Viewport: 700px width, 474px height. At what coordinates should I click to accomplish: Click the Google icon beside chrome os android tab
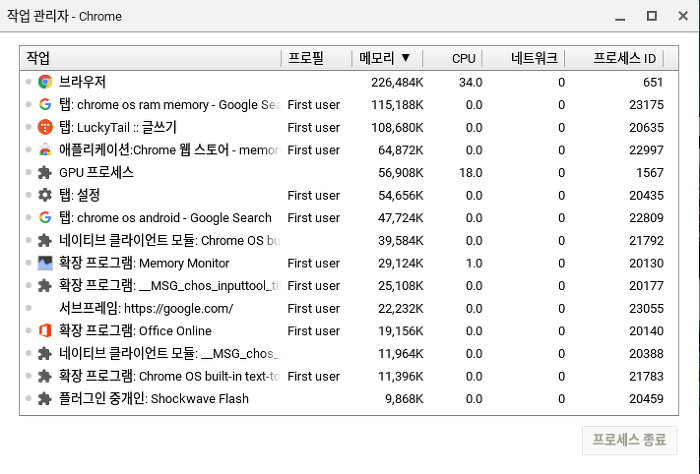(45, 218)
